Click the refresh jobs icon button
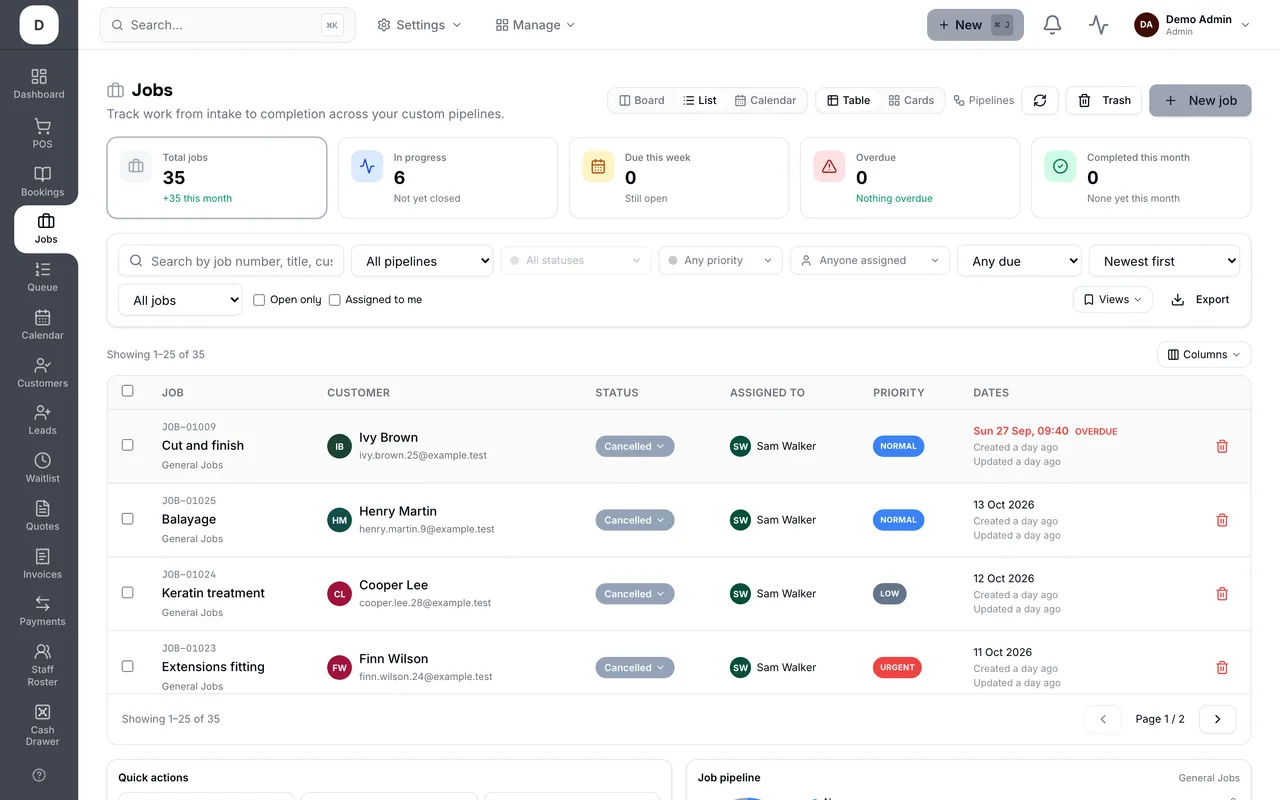 1040,100
